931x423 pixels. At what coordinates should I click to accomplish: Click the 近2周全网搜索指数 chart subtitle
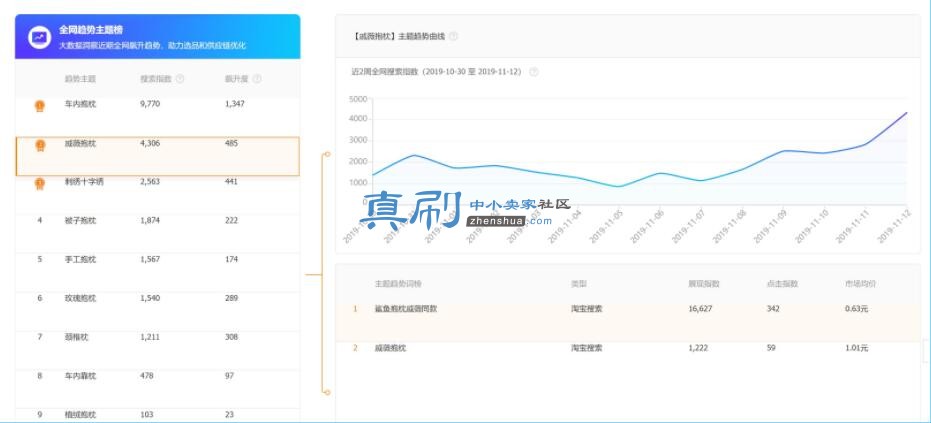(x=436, y=72)
